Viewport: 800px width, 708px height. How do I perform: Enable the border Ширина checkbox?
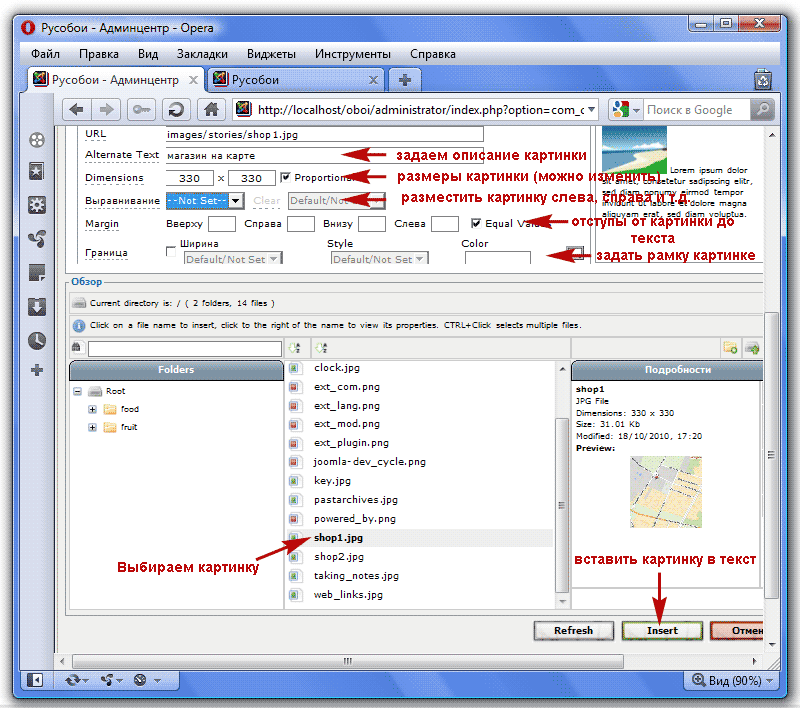click(x=171, y=251)
